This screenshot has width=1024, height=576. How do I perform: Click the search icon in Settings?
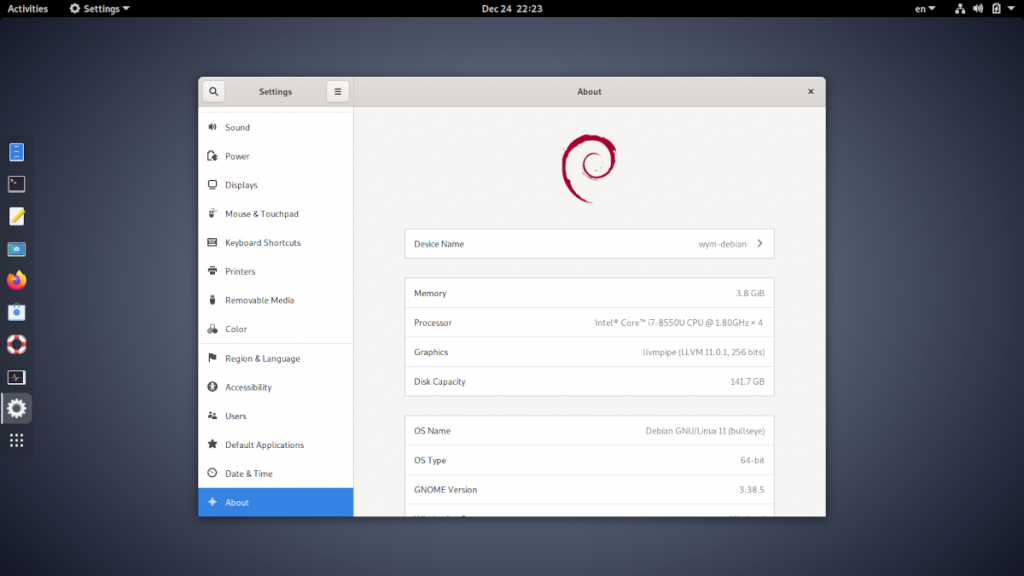[x=213, y=91]
